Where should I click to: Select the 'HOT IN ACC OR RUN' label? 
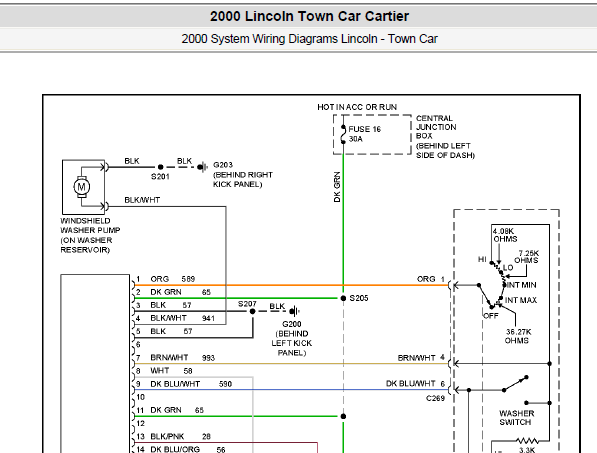357,107
